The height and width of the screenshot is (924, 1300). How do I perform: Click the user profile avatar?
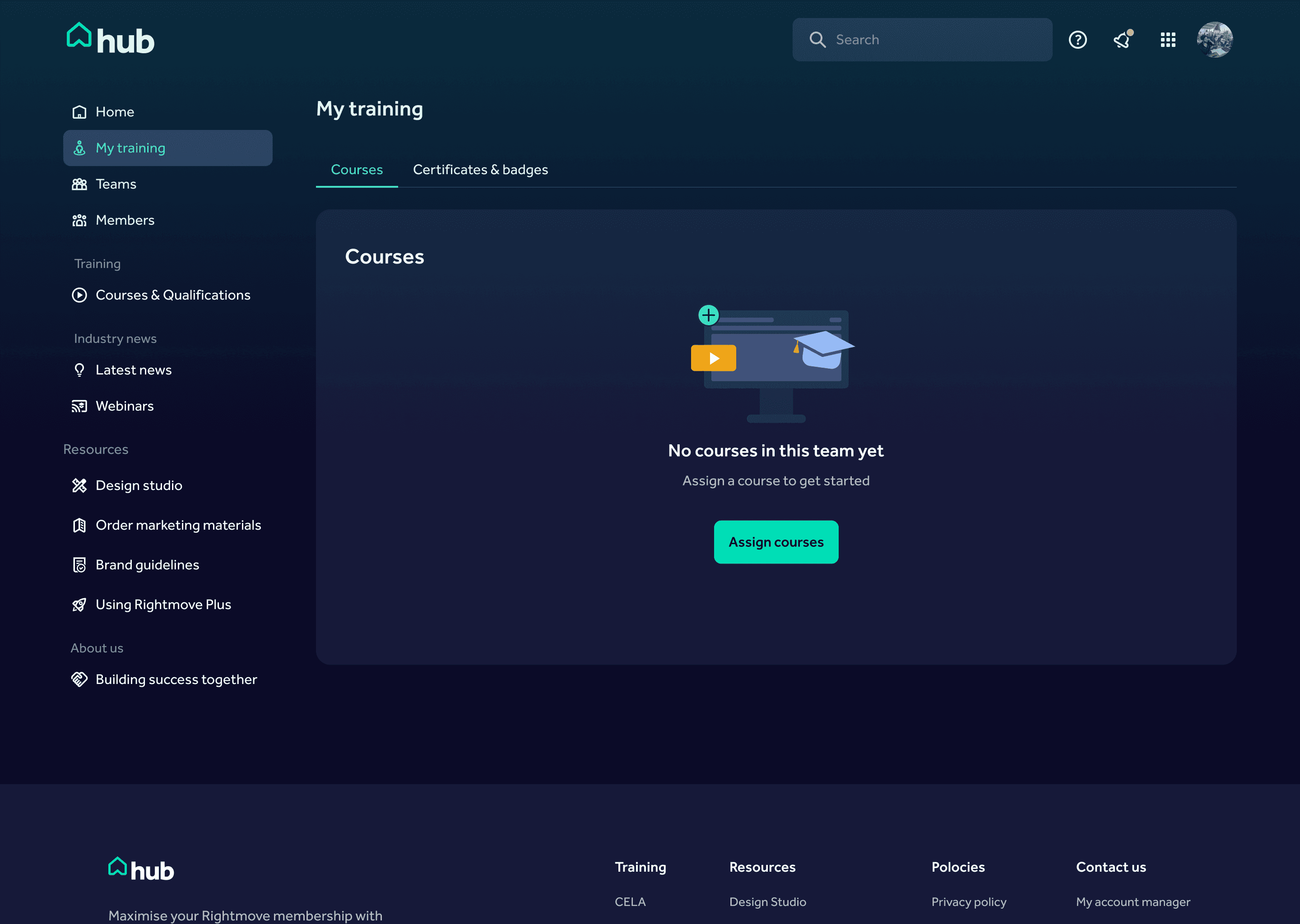(1215, 40)
